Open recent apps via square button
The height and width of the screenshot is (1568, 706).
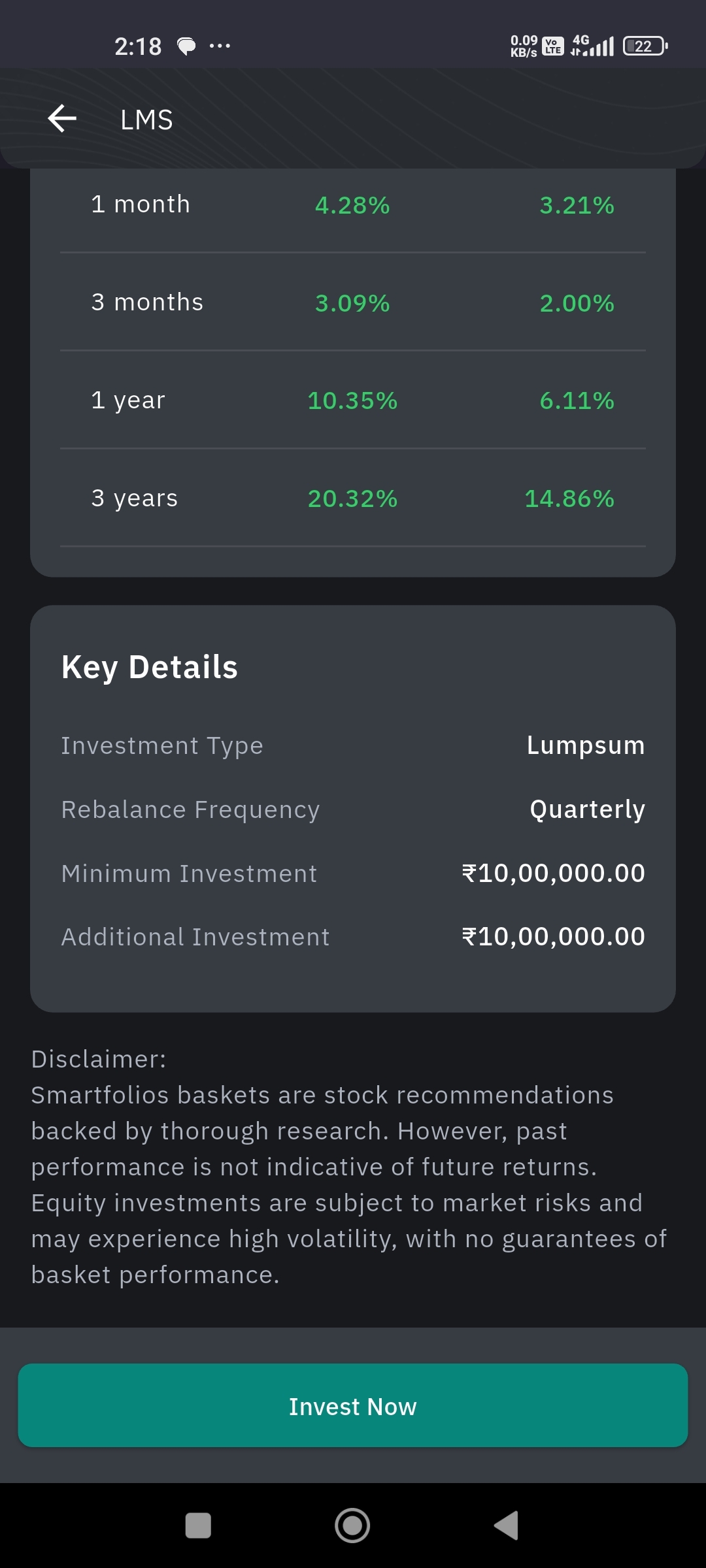coord(198,1525)
